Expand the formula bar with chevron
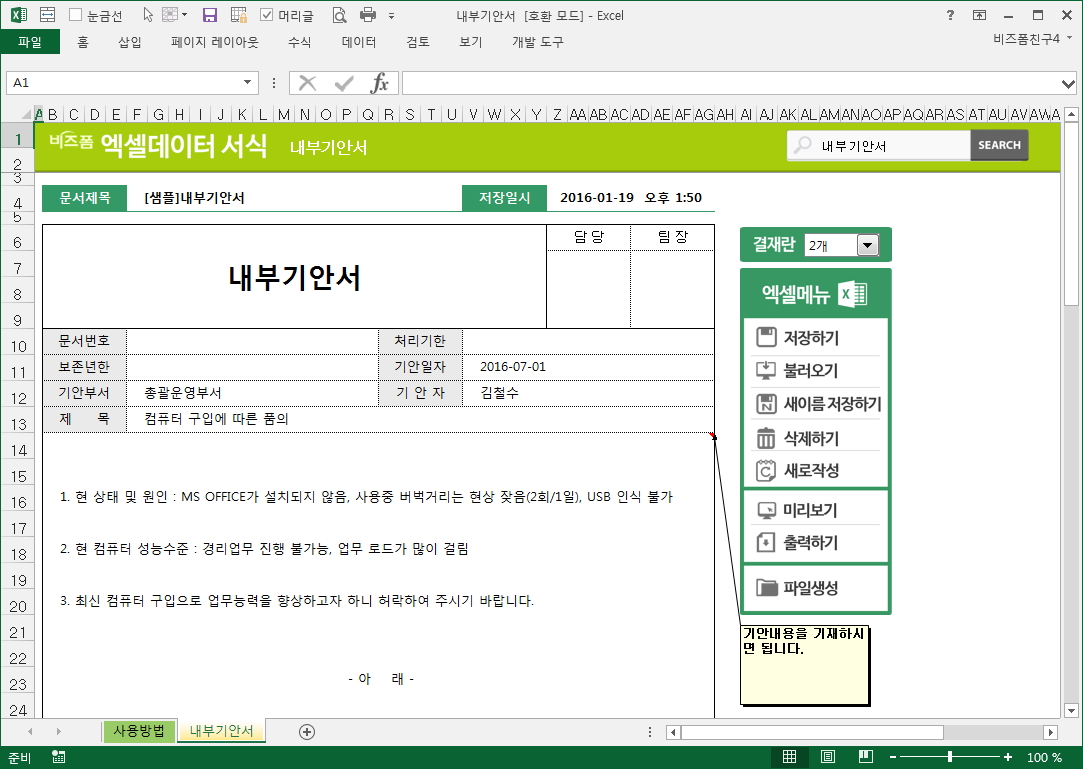 [1068, 83]
